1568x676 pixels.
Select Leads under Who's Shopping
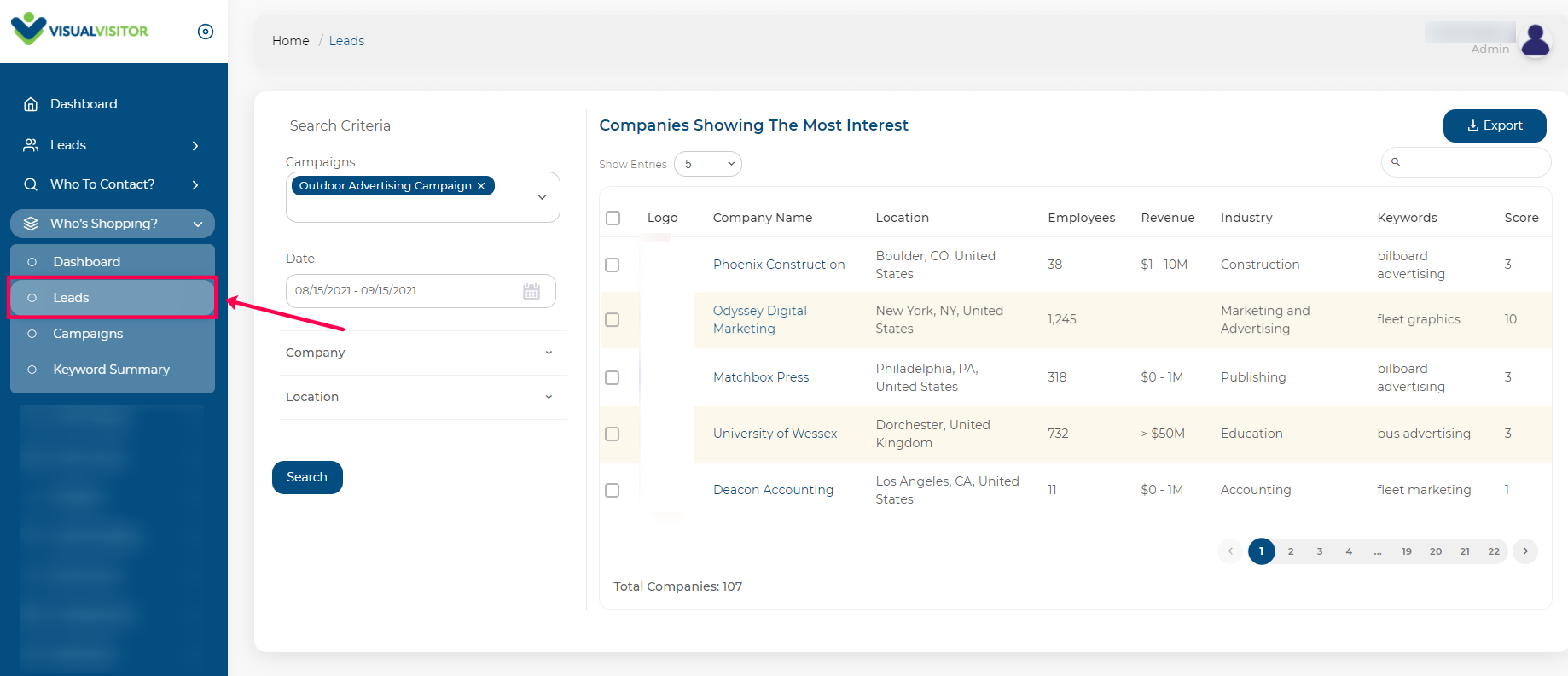click(113, 298)
